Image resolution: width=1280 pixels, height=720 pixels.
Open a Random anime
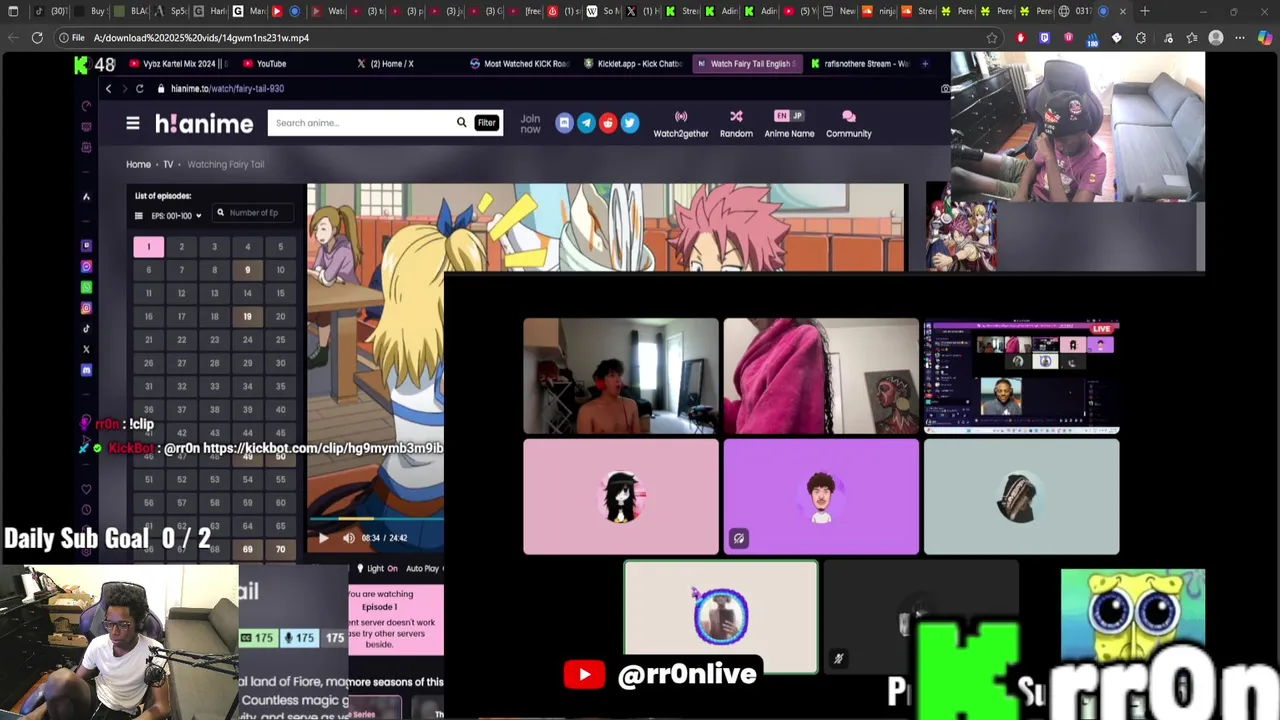pyautogui.click(x=736, y=124)
